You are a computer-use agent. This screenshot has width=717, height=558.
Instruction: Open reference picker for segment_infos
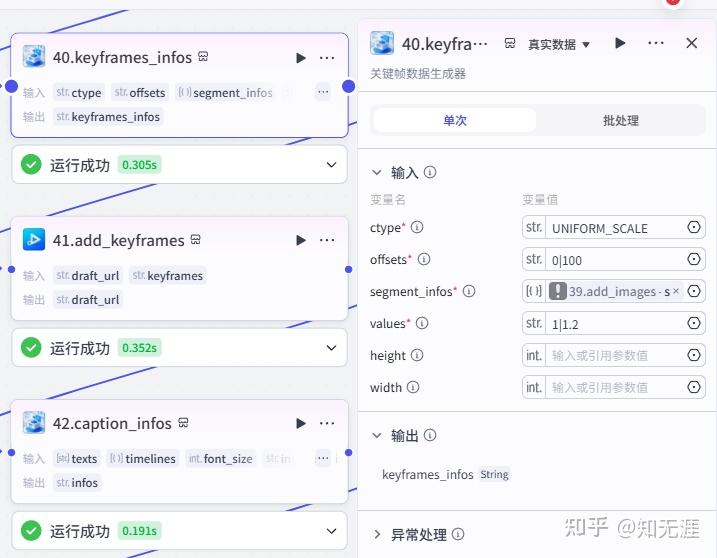click(694, 291)
